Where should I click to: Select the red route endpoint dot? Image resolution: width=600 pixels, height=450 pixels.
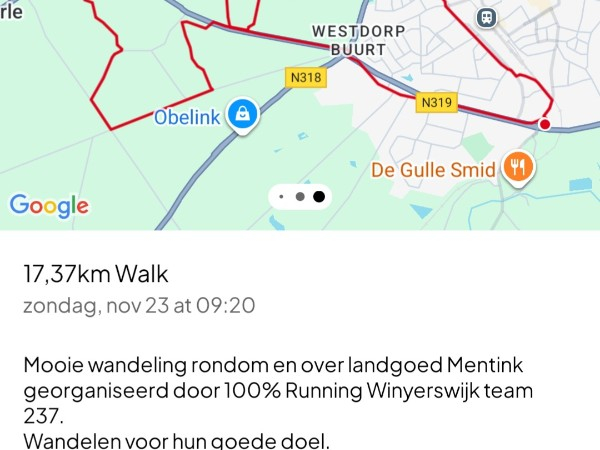(x=545, y=124)
